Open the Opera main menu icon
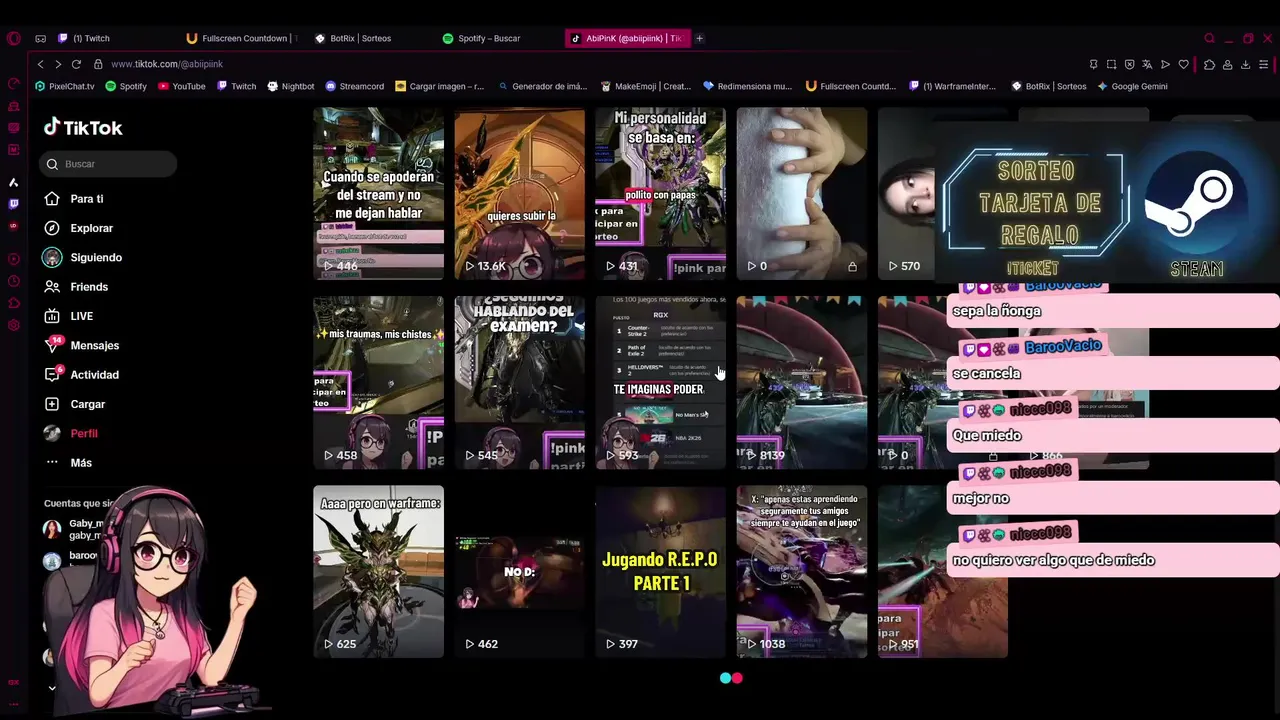Image resolution: width=1280 pixels, height=720 pixels. point(13,38)
